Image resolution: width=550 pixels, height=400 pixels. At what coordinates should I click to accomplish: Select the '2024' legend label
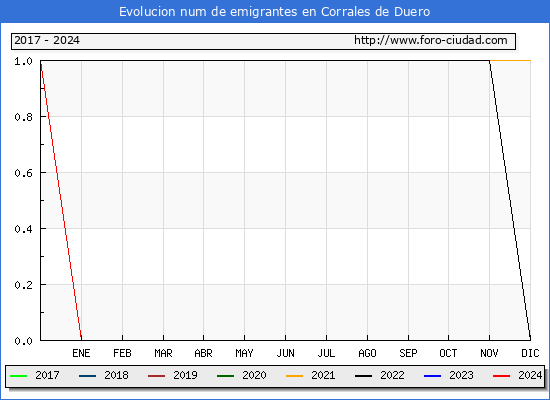coord(530,375)
